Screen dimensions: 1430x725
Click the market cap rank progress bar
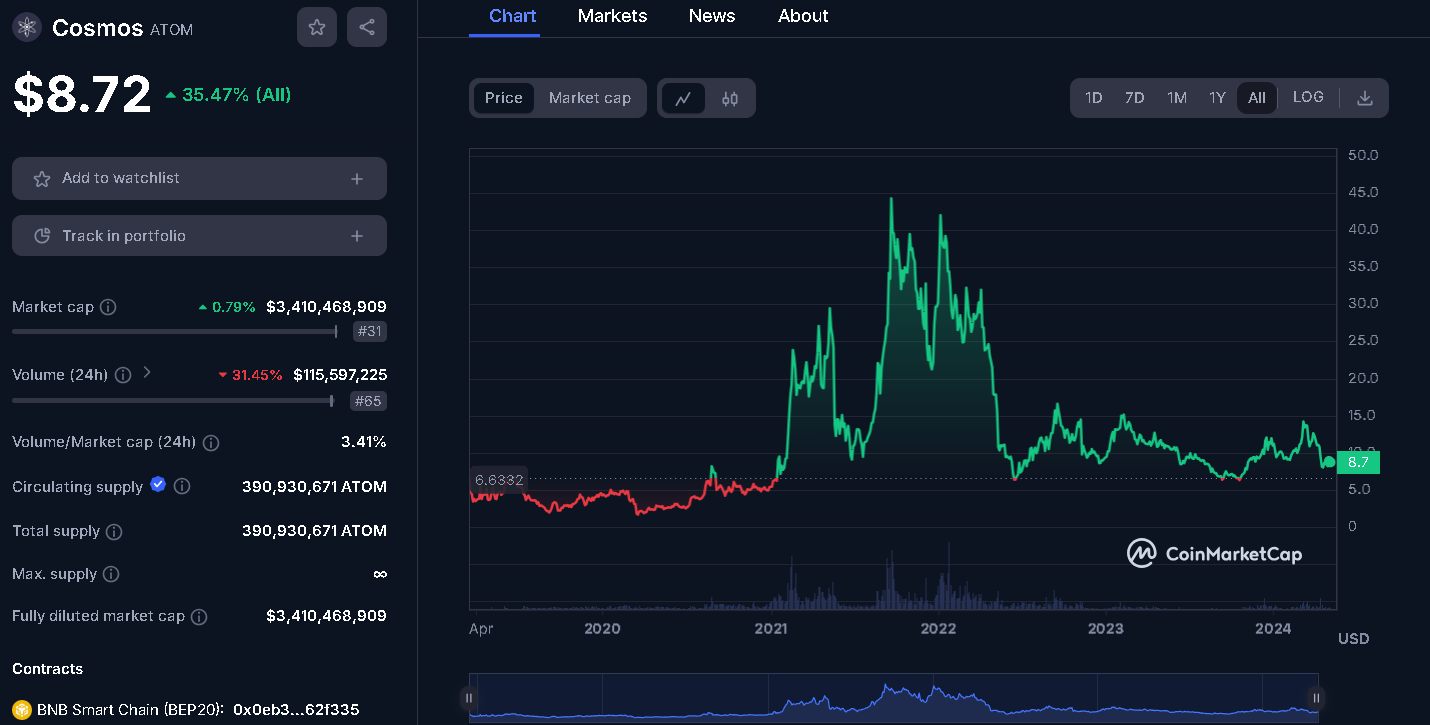175,331
